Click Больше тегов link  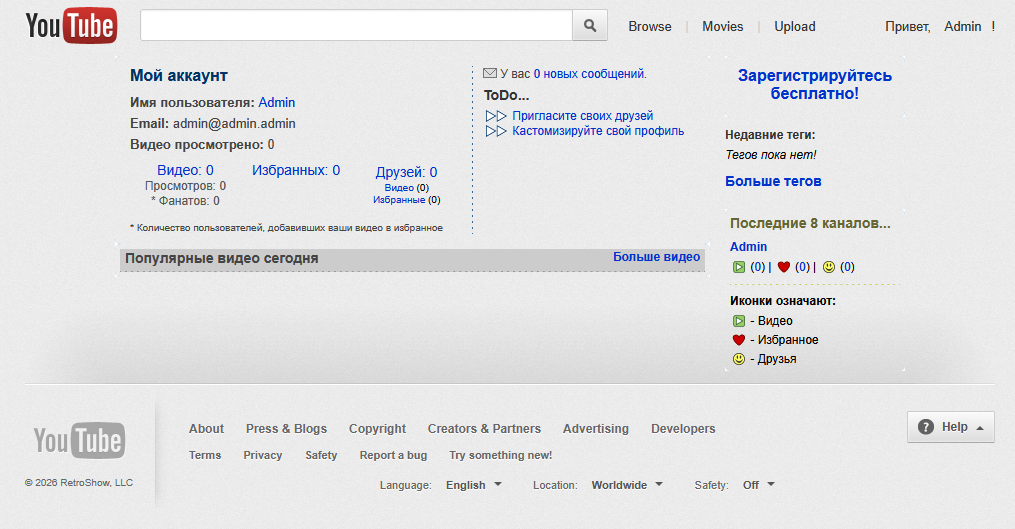[x=773, y=181]
